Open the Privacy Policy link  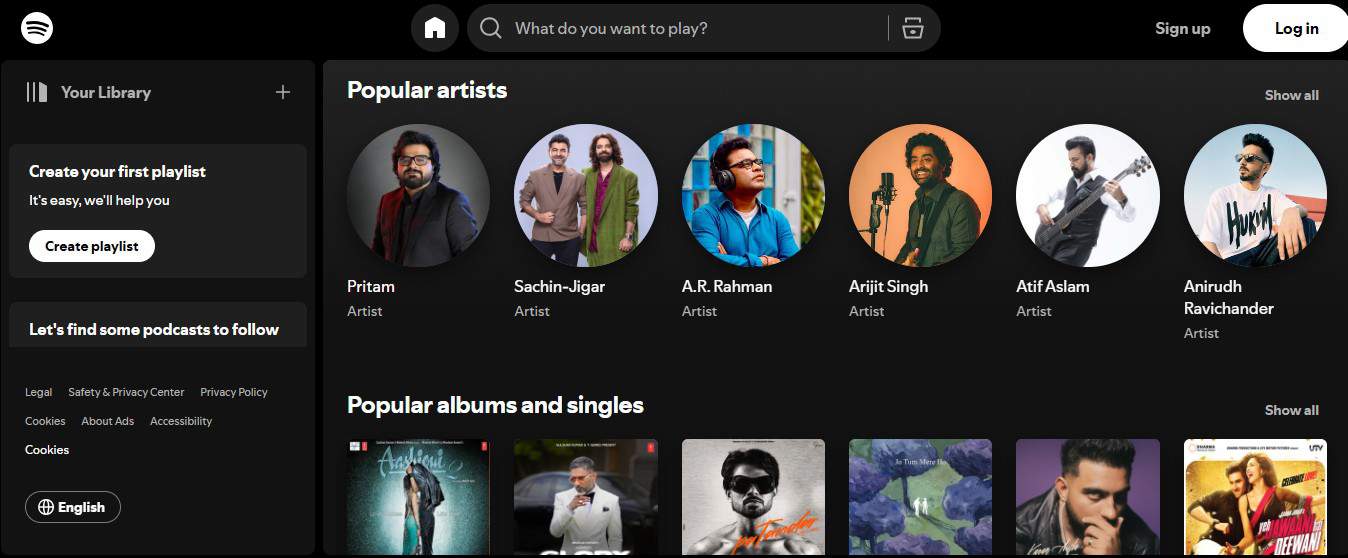[234, 392]
